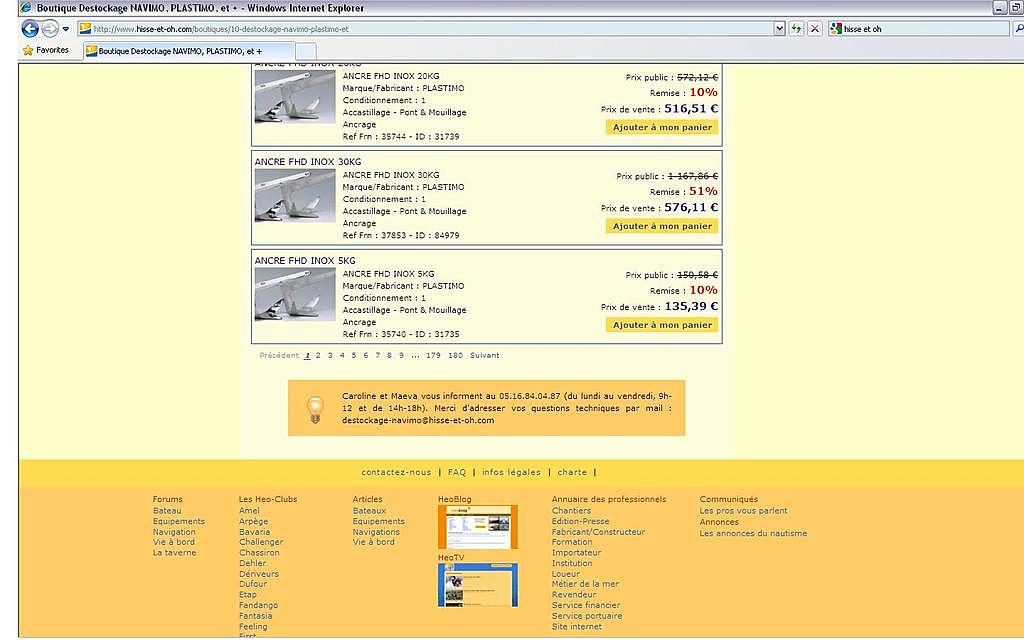Open the Favorites star menu

tap(46, 50)
